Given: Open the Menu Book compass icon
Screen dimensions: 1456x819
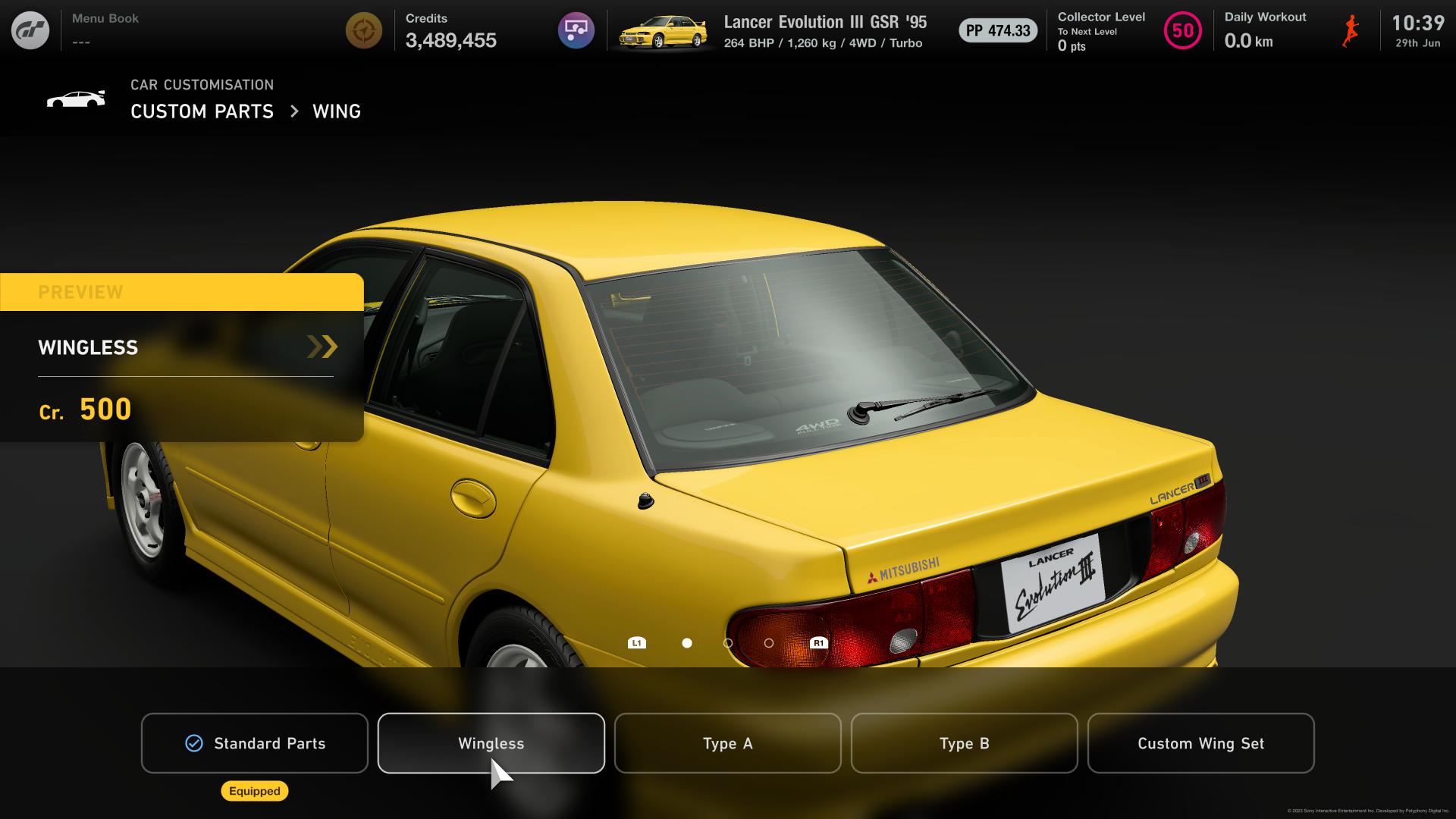Looking at the screenshot, I should point(364,30).
